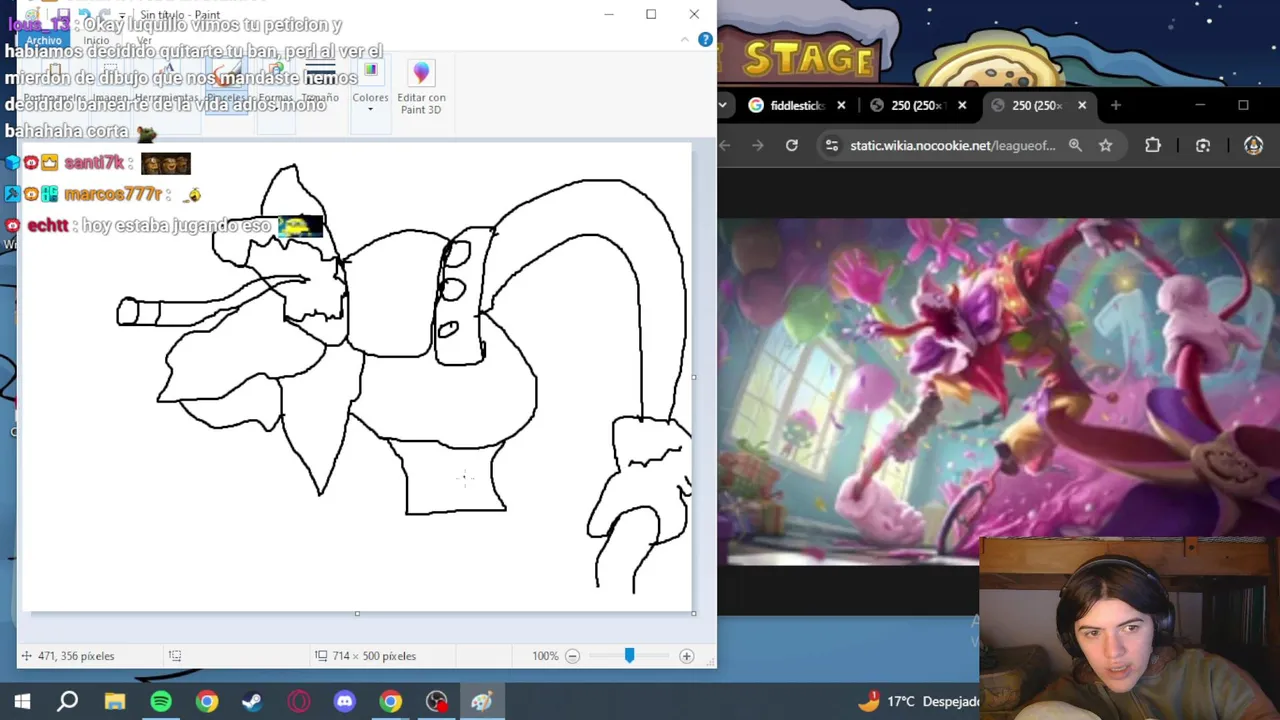This screenshot has width=1280, height=720.
Task: Click the 100% zoom level text
Action: pyautogui.click(x=545, y=656)
